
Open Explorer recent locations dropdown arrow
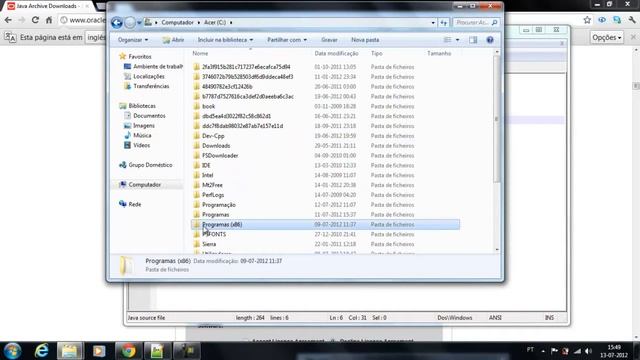coord(139,23)
